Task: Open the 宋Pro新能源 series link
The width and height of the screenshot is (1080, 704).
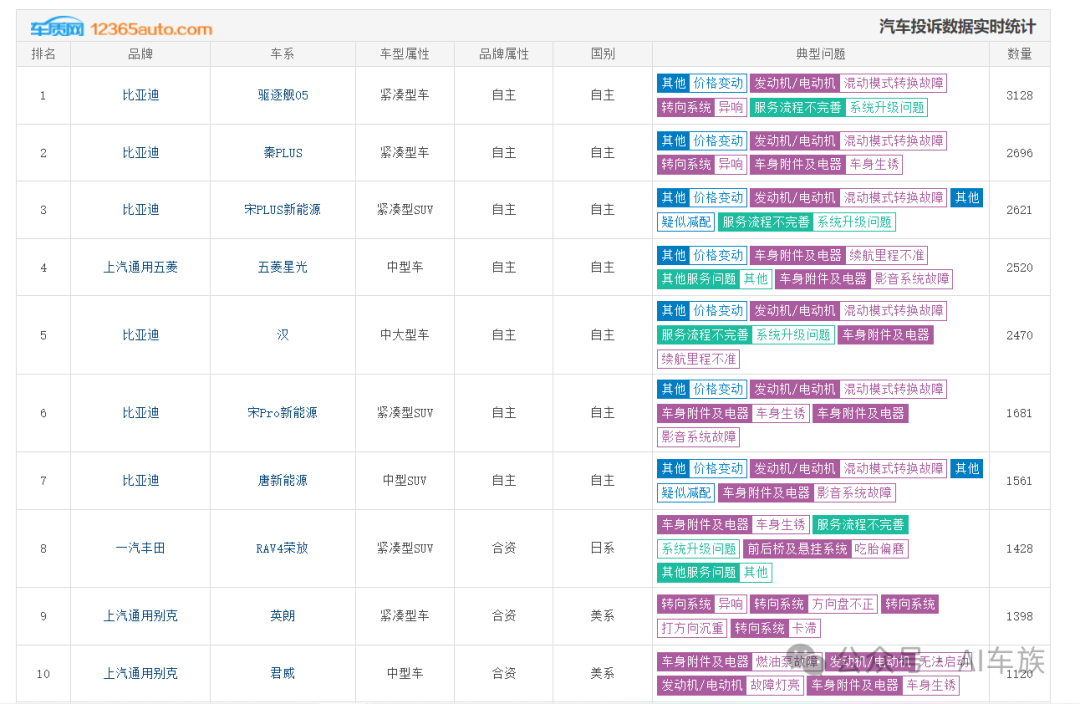Action: [x=282, y=413]
